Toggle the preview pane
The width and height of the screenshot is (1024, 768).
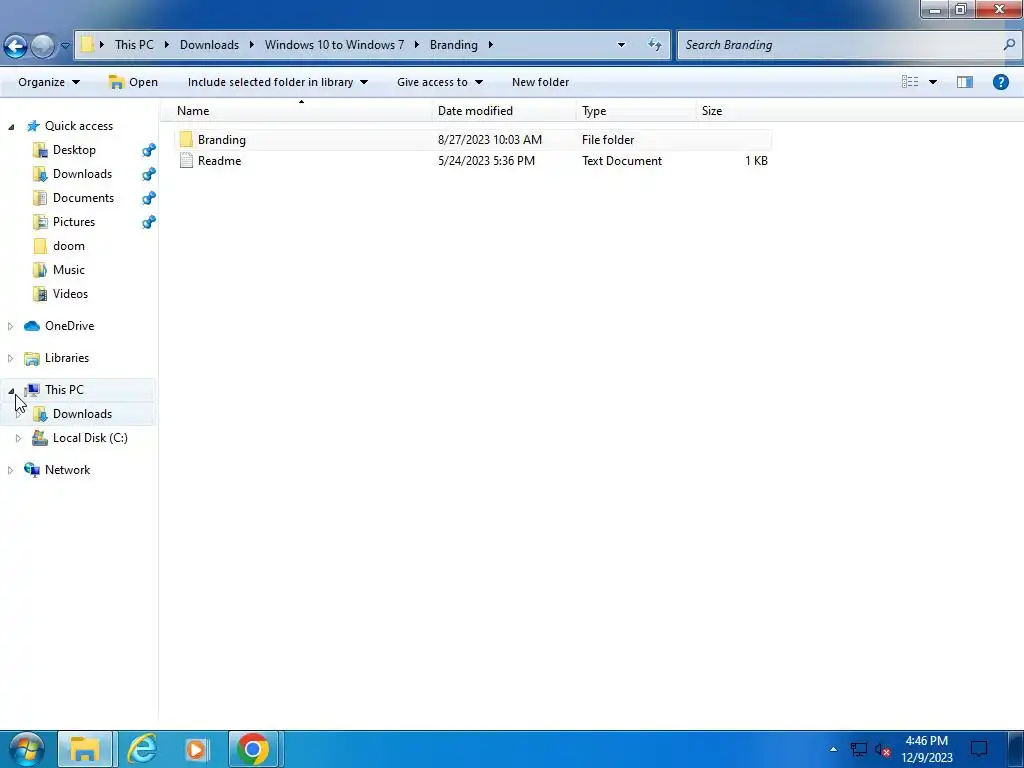pyautogui.click(x=965, y=82)
